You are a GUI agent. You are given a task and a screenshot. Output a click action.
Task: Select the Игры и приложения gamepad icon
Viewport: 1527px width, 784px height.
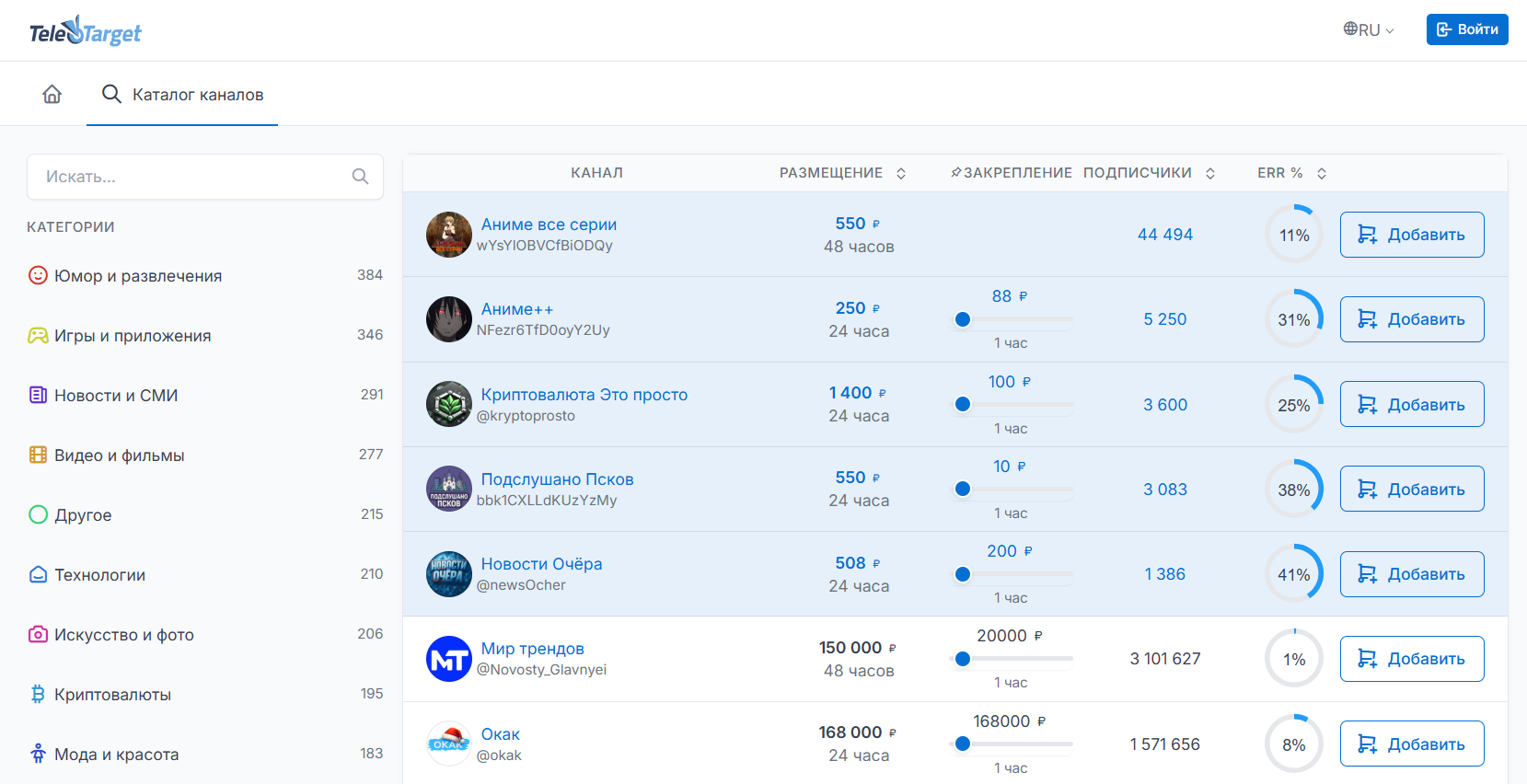38,335
